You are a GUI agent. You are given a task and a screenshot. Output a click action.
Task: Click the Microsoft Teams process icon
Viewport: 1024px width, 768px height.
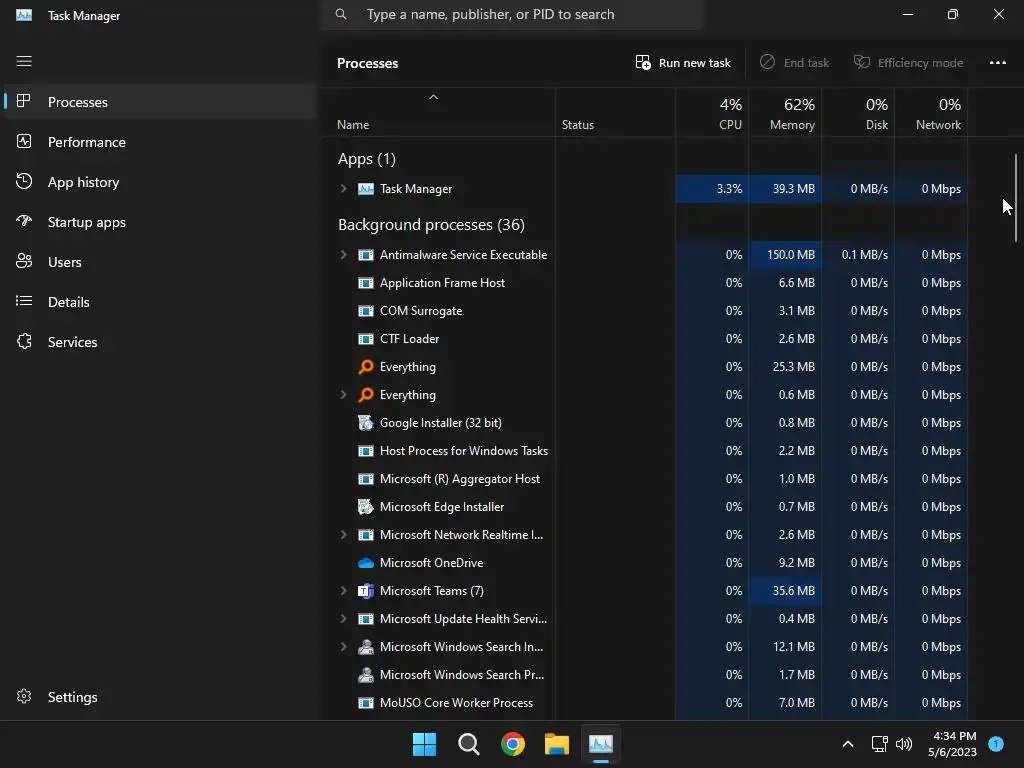(x=366, y=590)
